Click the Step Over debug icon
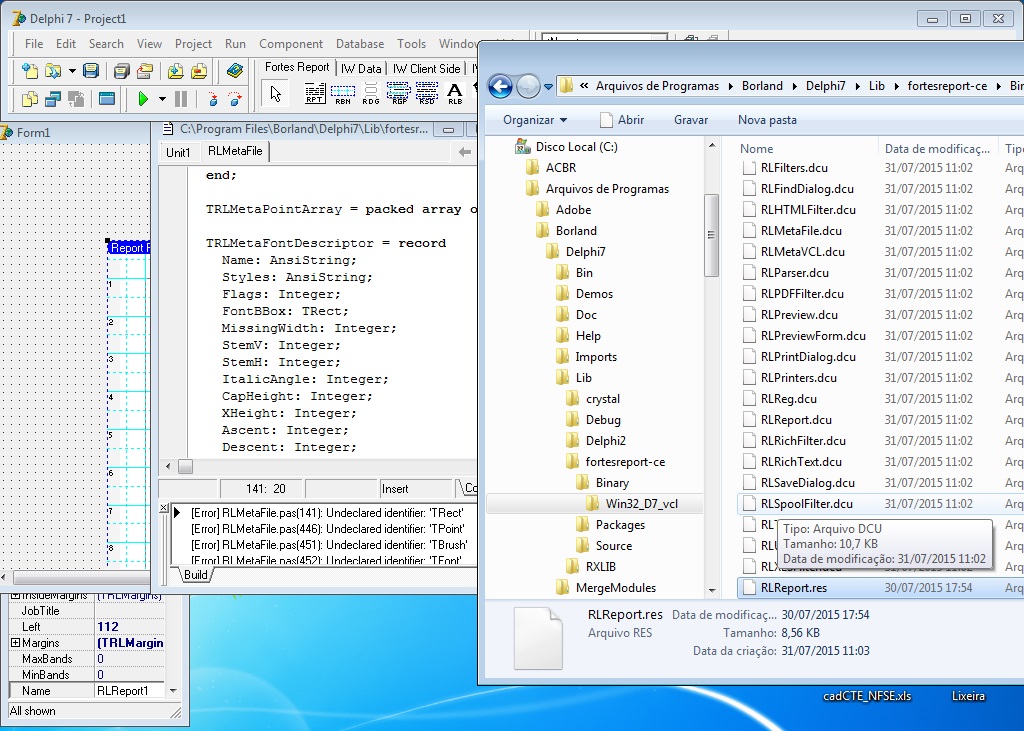The height and width of the screenshot is (731, 1024). 235,99
